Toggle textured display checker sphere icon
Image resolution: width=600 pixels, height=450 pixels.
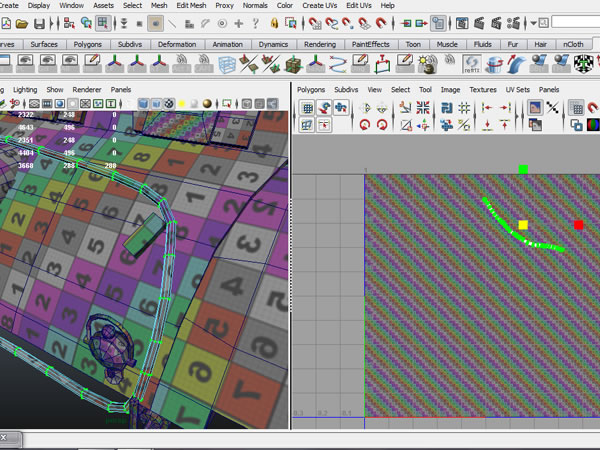169,104
